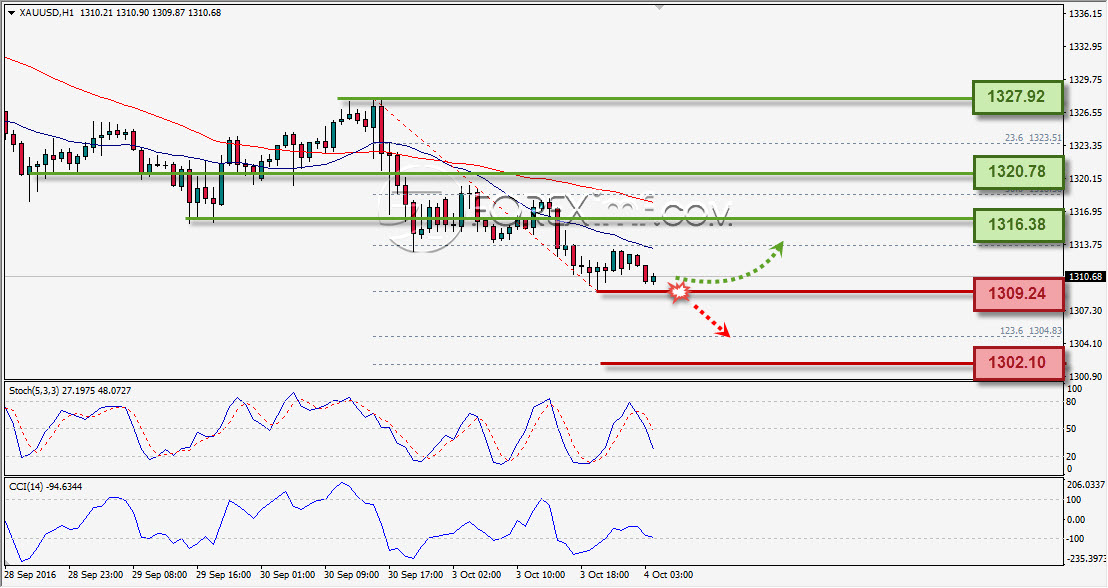Click the -100 level on CCI scale

[x=1077, y=539]
